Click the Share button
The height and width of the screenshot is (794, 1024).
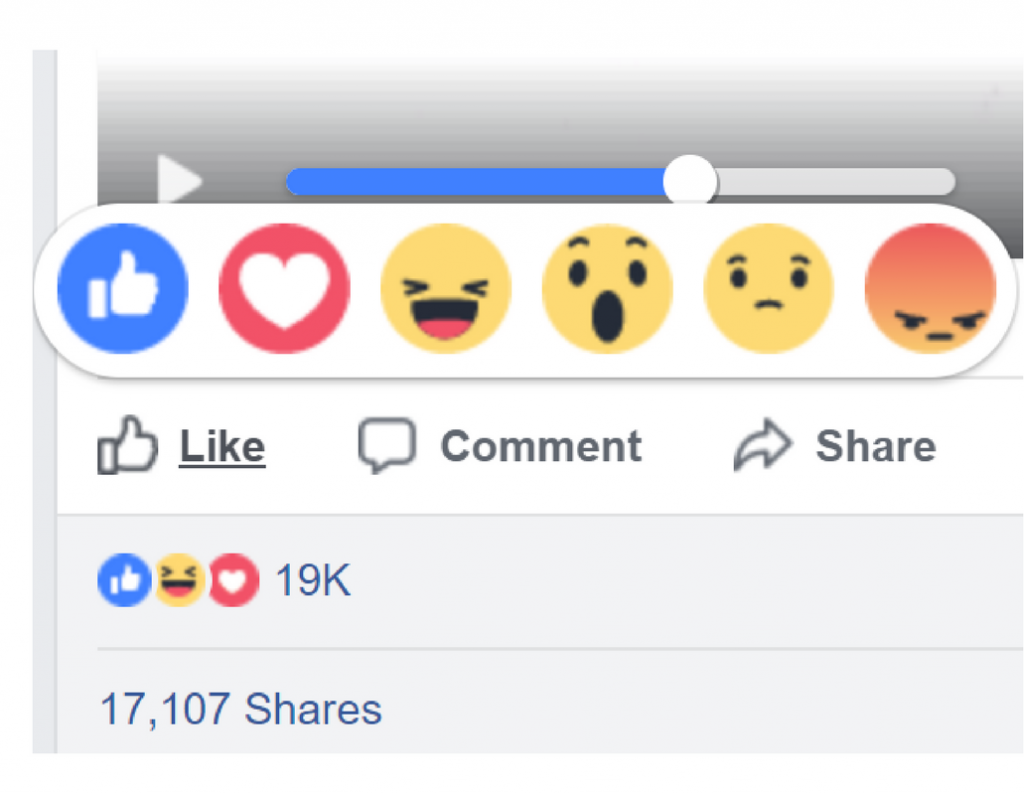[x=876, y=446]
